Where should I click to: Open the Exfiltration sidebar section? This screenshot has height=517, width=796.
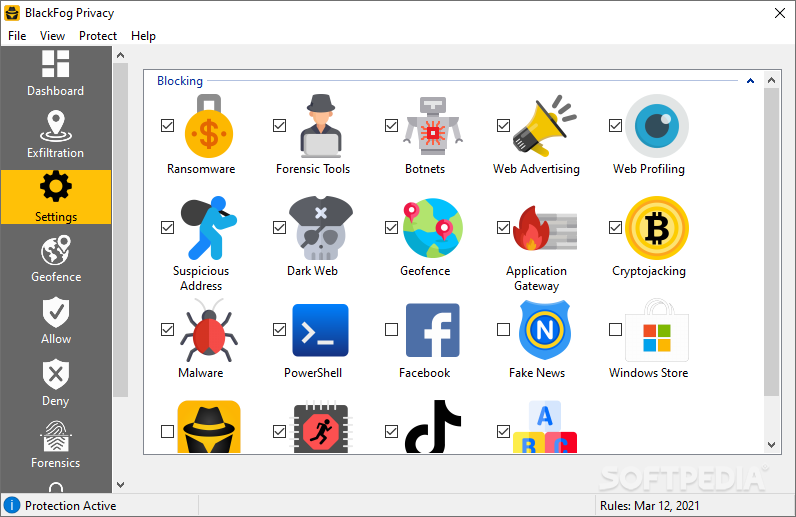tap(55, 134)
